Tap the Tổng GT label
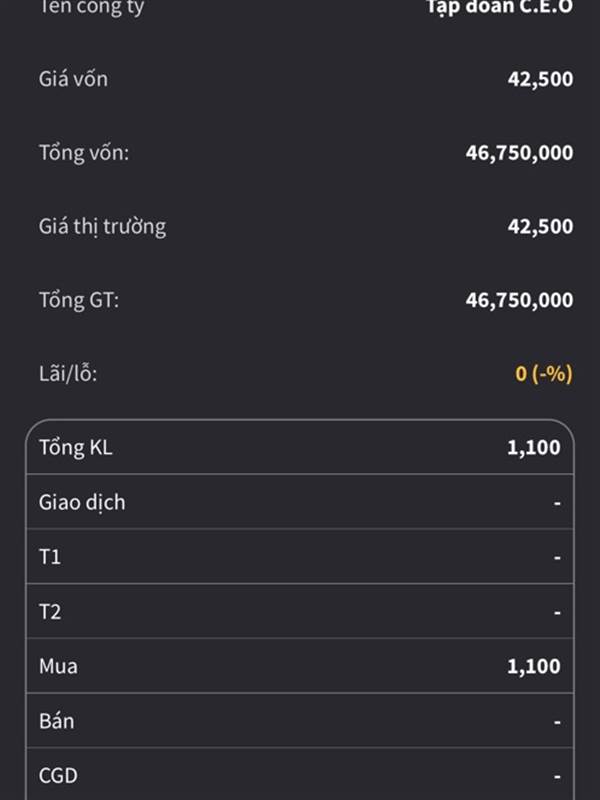600x800 pixels. coord(79,300)
